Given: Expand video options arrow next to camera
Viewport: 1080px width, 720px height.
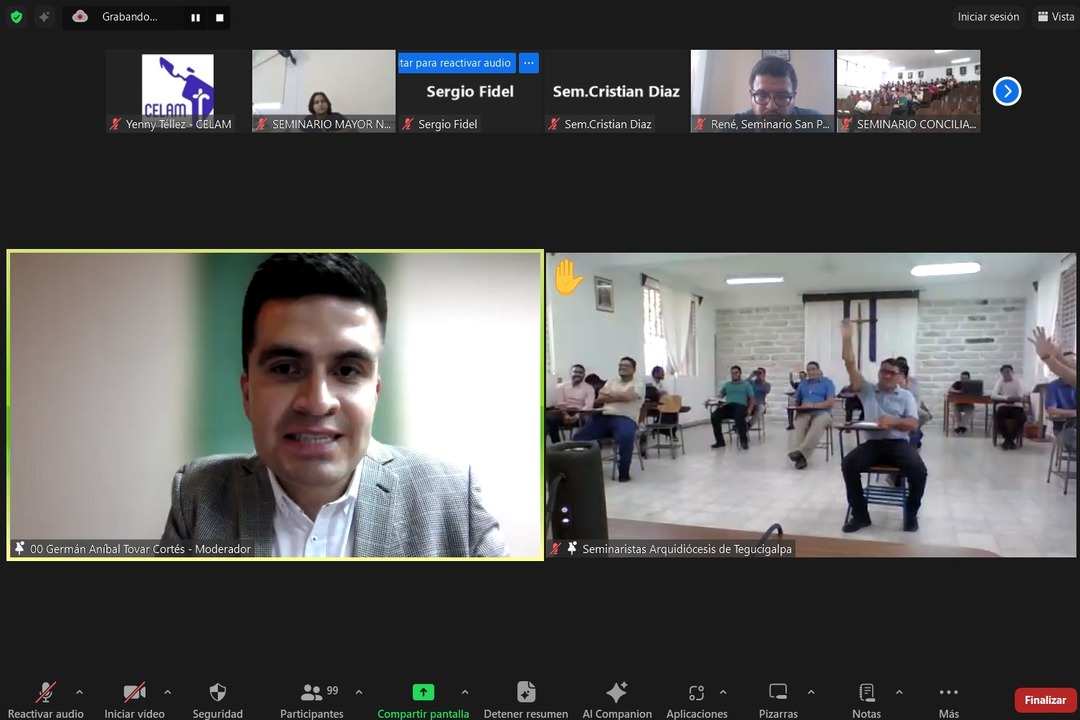Looking at the screenshot, I should [167, 692].
